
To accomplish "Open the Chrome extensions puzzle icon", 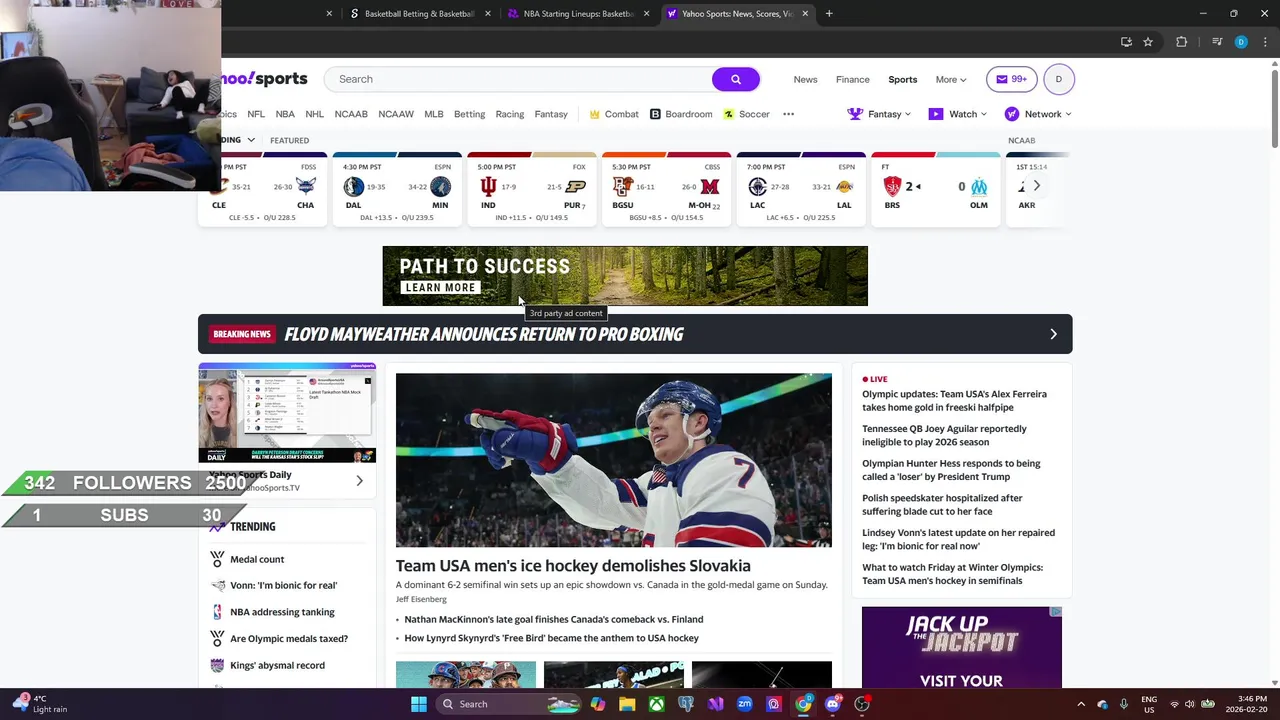I will pos(1182,42).
